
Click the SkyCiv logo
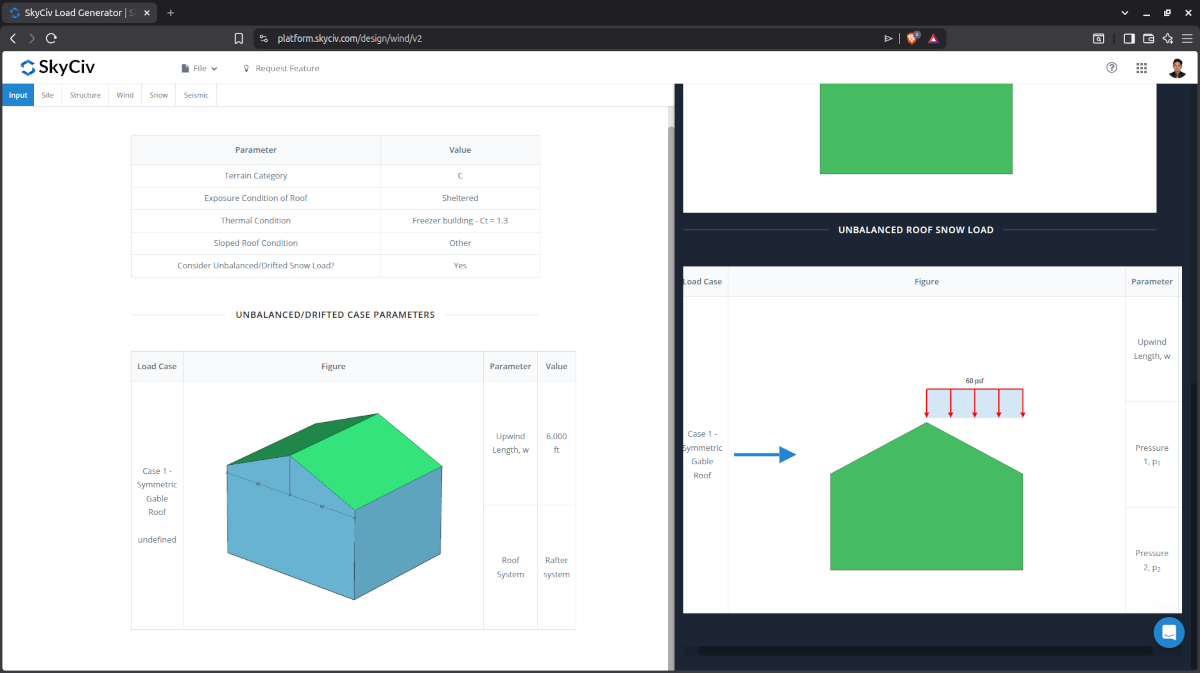pos(58,68)
